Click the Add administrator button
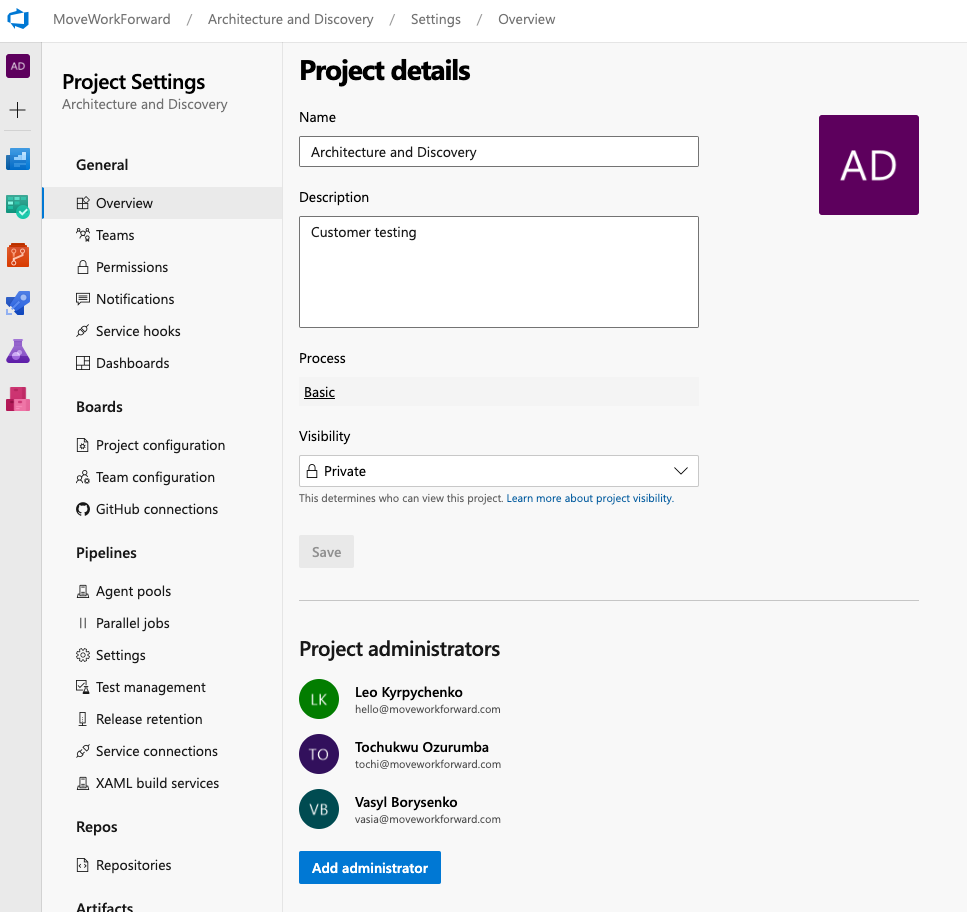Image resolution: width=967 pixels, height=912 pixels. point(369,868)
